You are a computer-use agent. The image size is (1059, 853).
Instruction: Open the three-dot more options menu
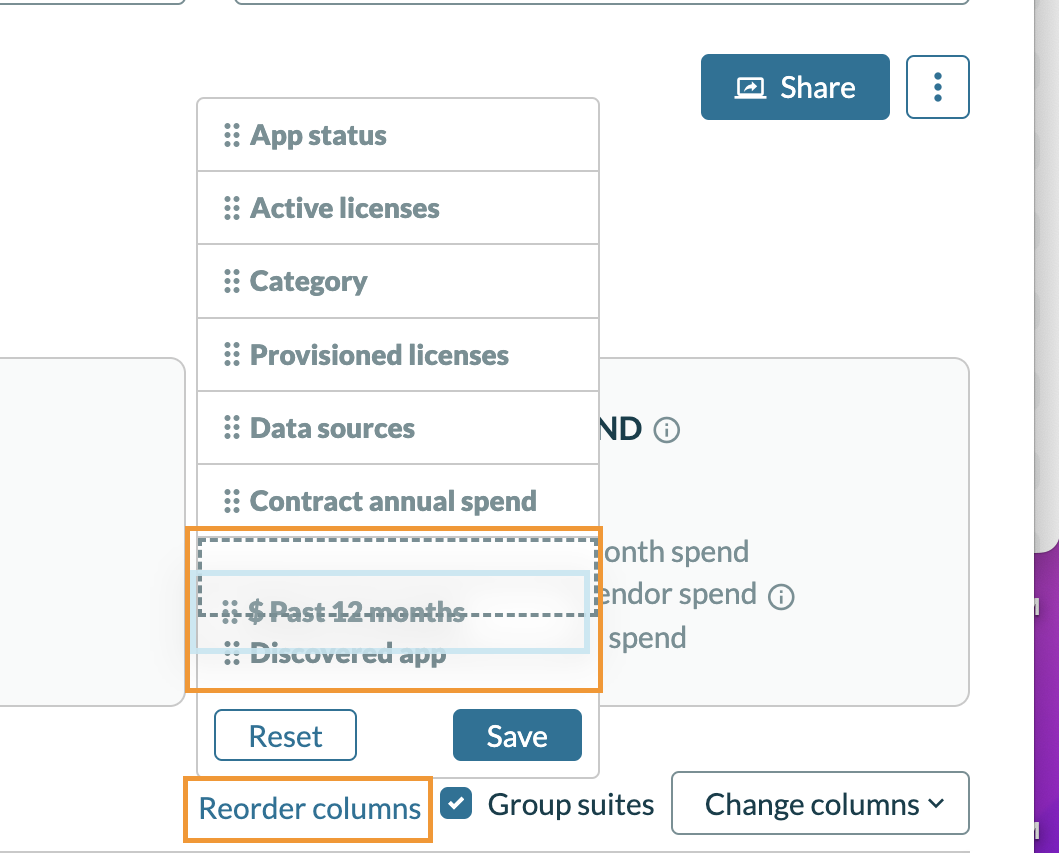937,88
